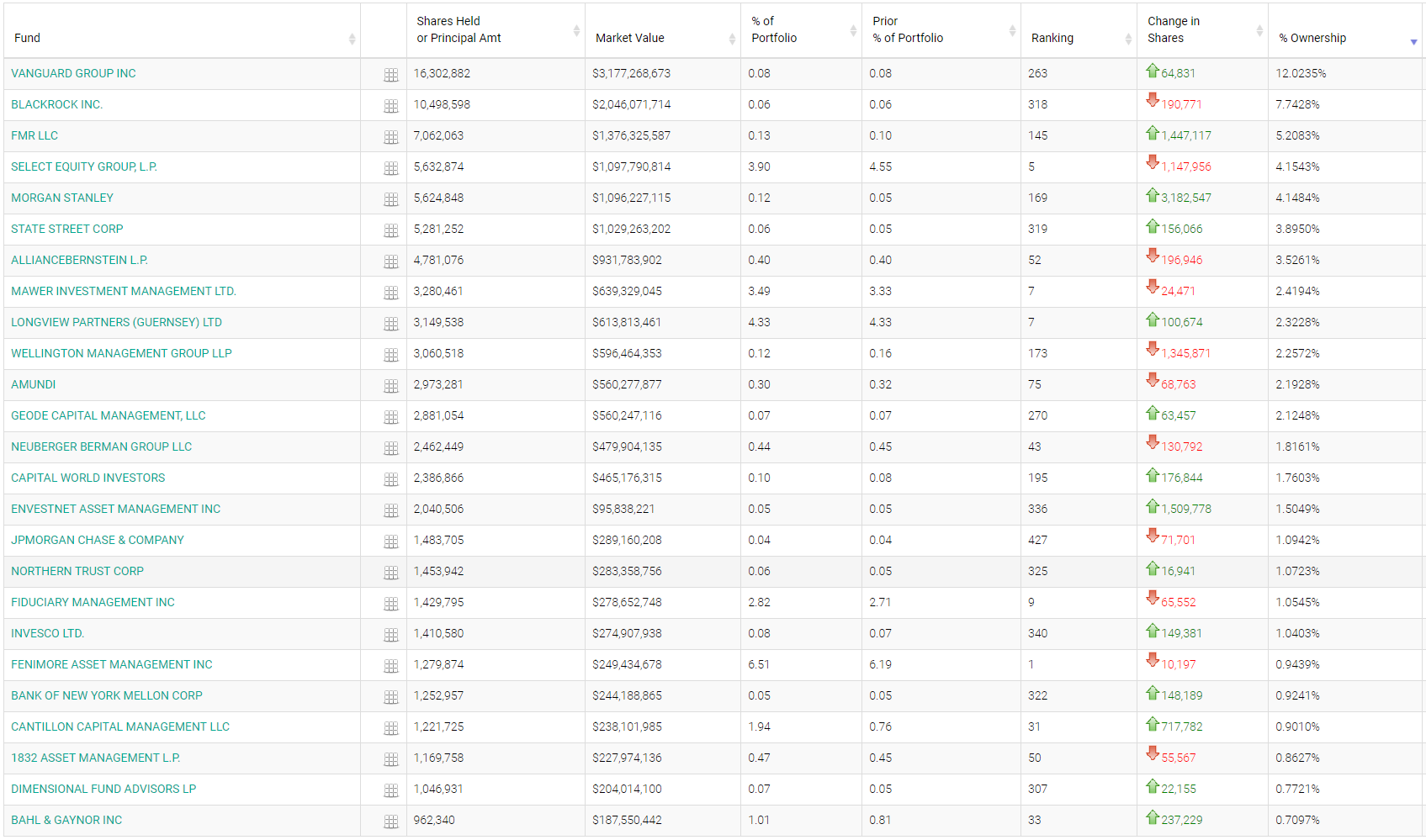The height and width of the screenshot is (840, 1426).
Task: Open GEODE CAPITAL MANAGEMENT, LLC link
Action: pos(109,415)
